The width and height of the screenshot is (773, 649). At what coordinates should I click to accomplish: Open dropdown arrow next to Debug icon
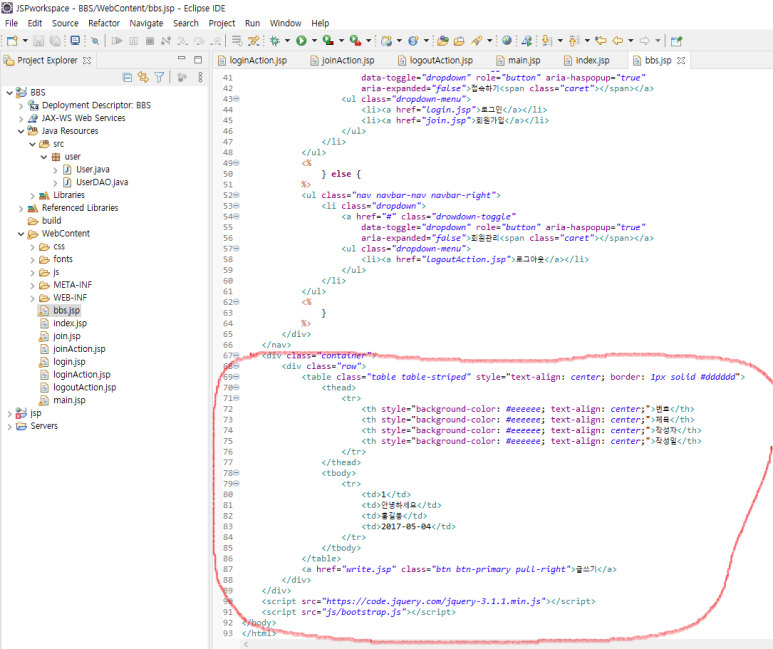(x=287, y=41)
